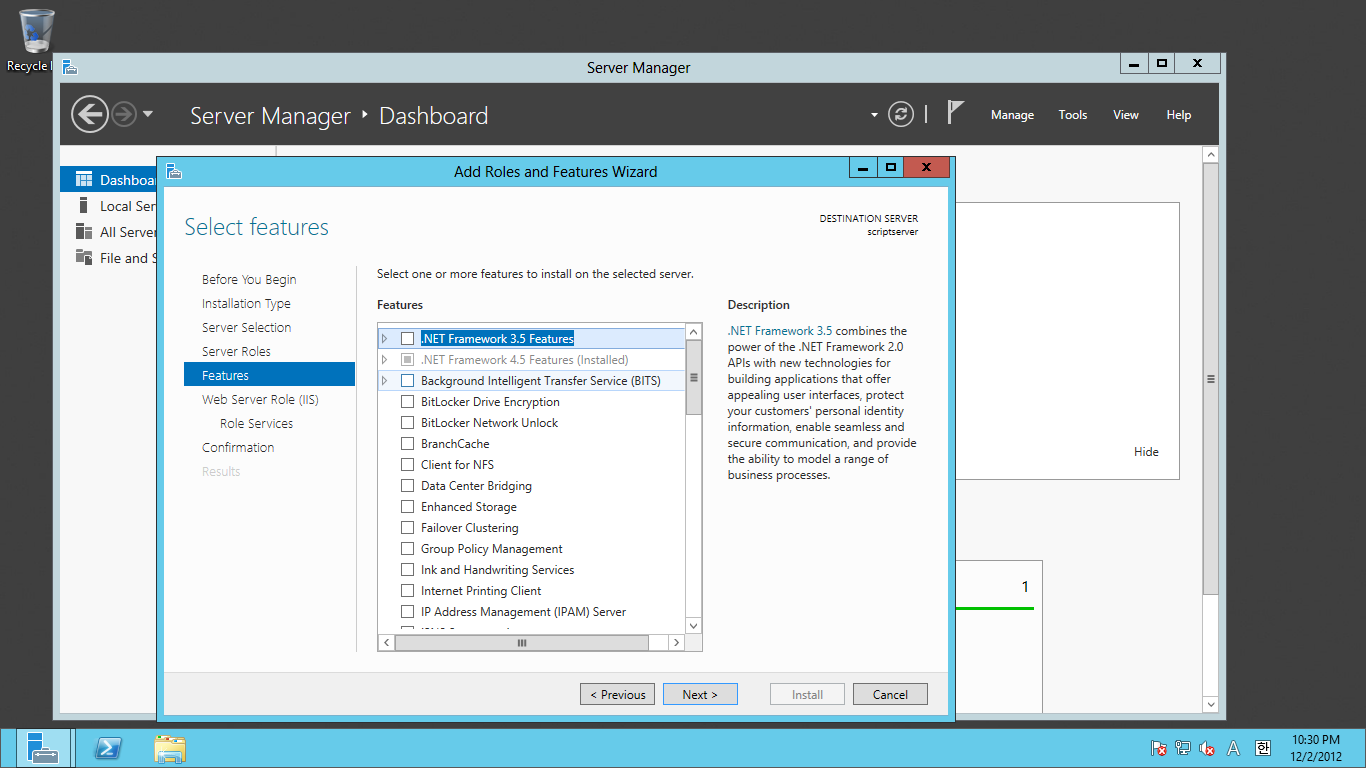Click the Korean '한' language tray icon
This screenshot has height=768, width=1366.
coord(1263,748)
